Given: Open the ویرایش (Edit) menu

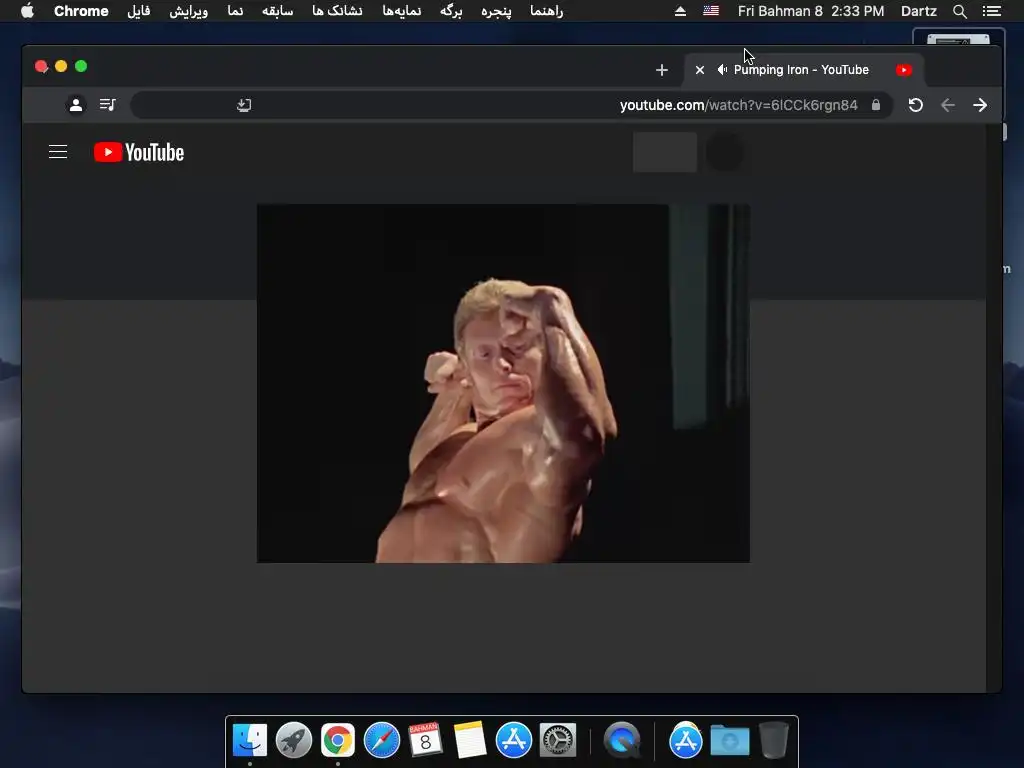Looking at the screenshot, I should coord(189,11).
